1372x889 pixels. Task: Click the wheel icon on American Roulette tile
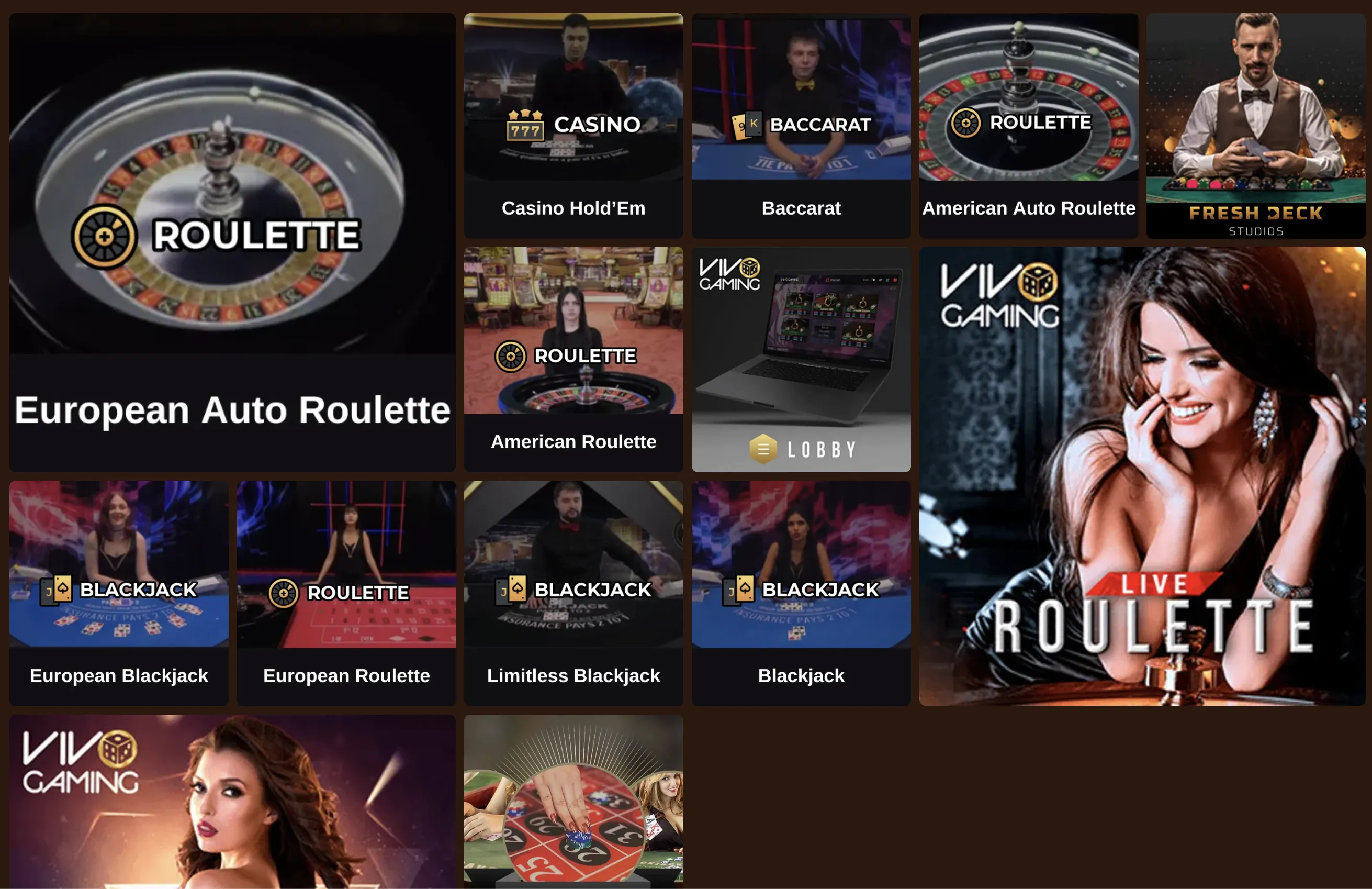click(x=510, y=357)
